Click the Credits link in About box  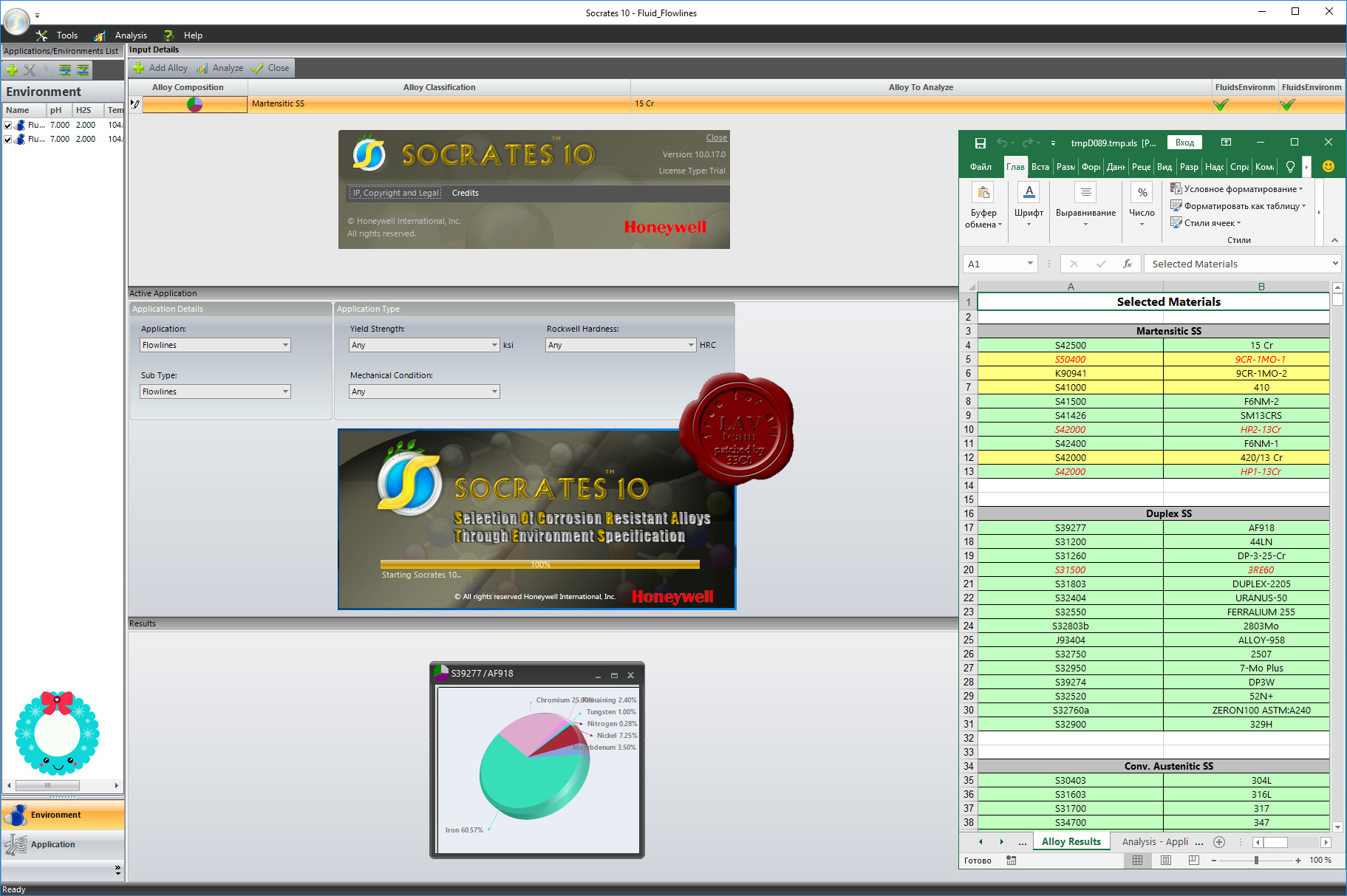coord(465,194)
